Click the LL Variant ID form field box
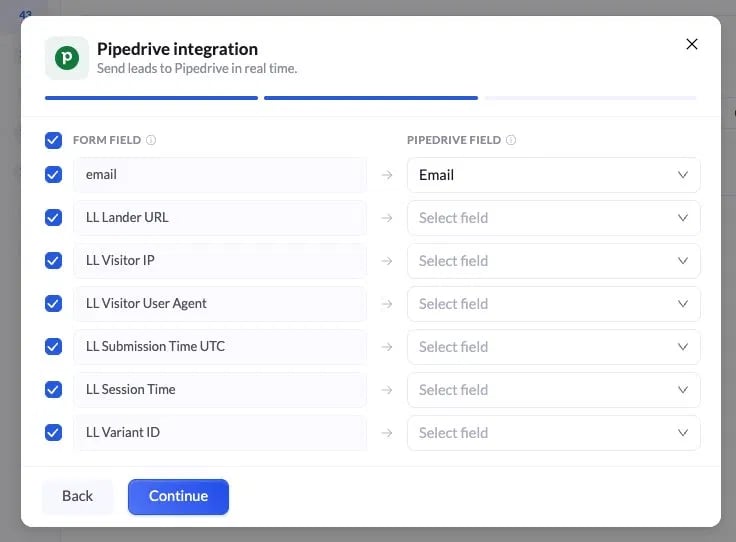The width and height of the screenshot is (736, 542). 220,433
